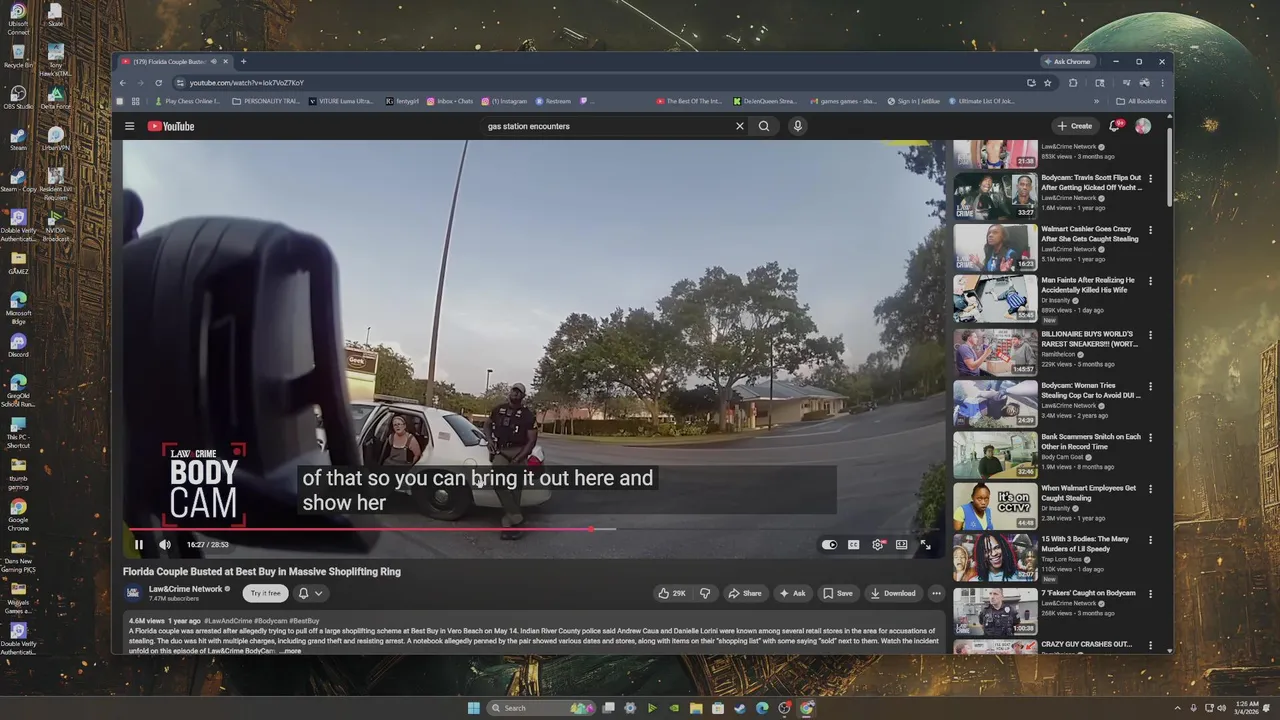Expand description with ...more

coord(290,651)
